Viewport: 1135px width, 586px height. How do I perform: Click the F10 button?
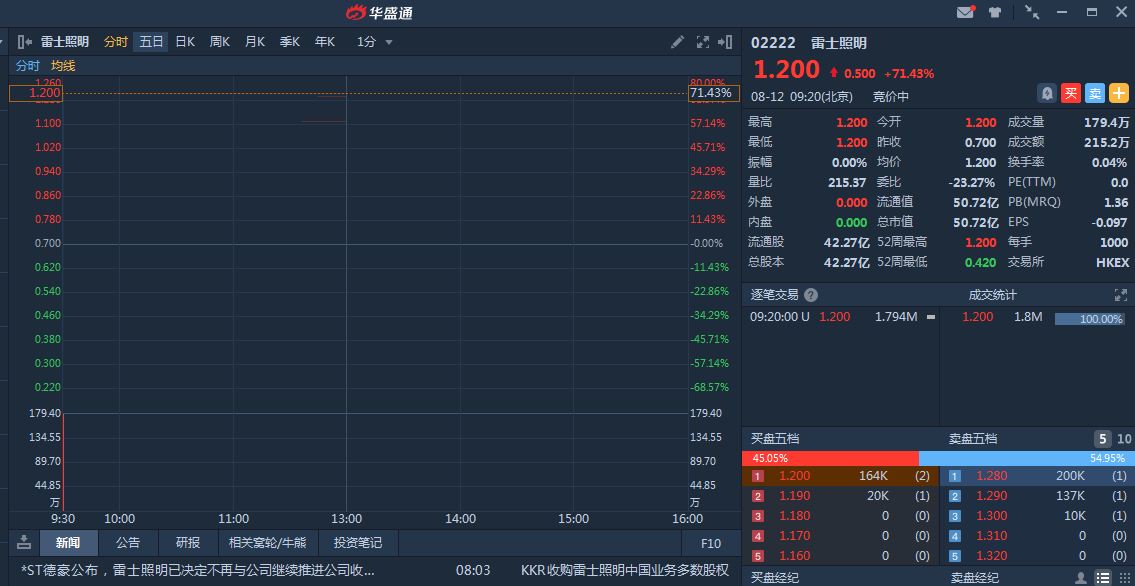tap(711, 543)
